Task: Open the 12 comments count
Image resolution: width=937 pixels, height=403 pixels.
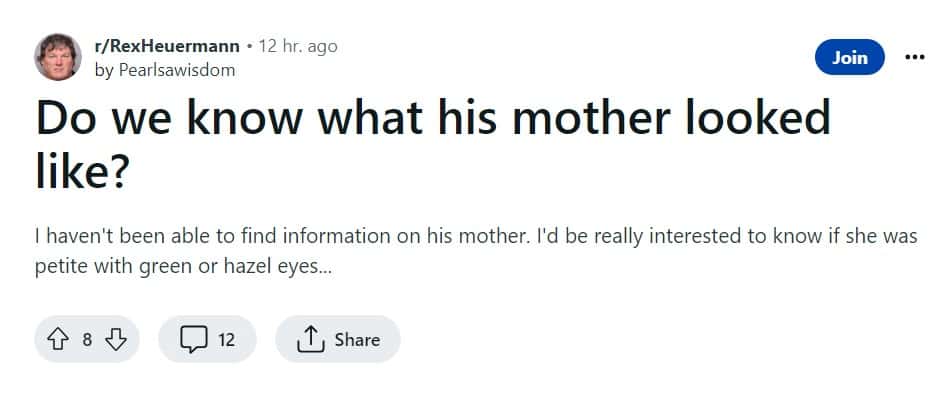Action: click(x=226, y=340)
